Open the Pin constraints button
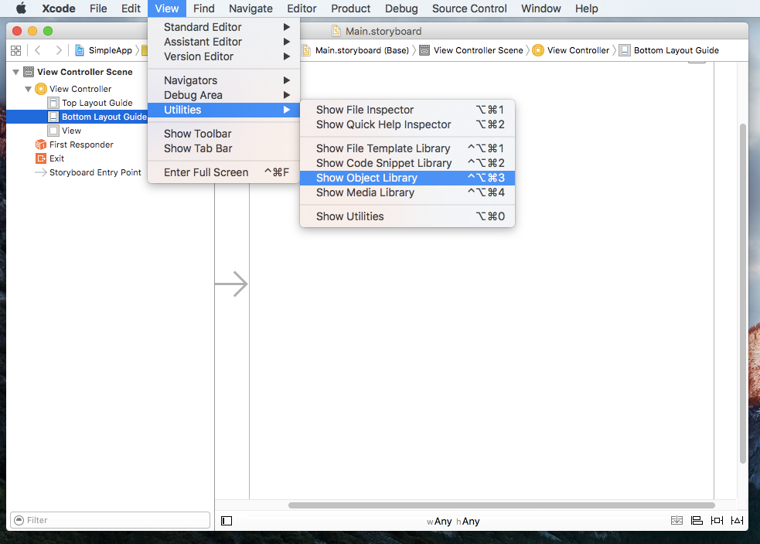The image size is (760, 544). [x=716, y=520]
